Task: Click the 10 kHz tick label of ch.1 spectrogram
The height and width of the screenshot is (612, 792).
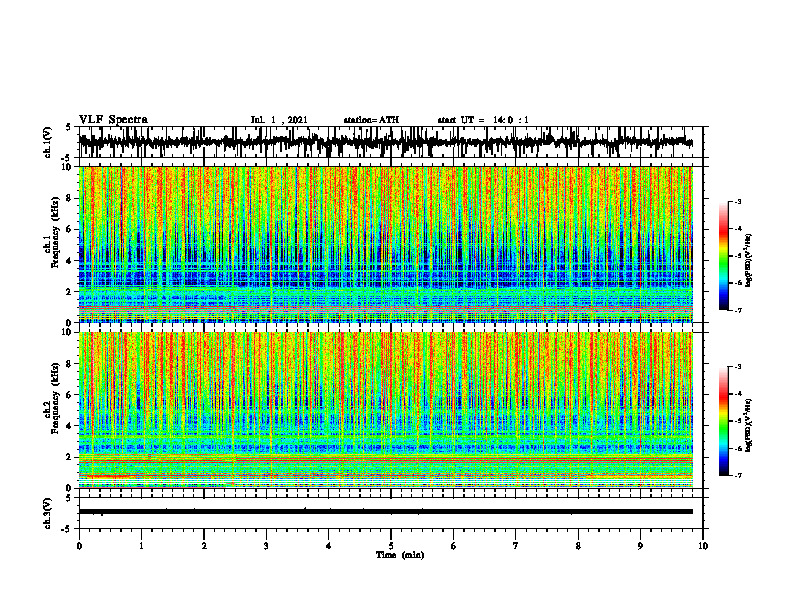Action: 67,167
